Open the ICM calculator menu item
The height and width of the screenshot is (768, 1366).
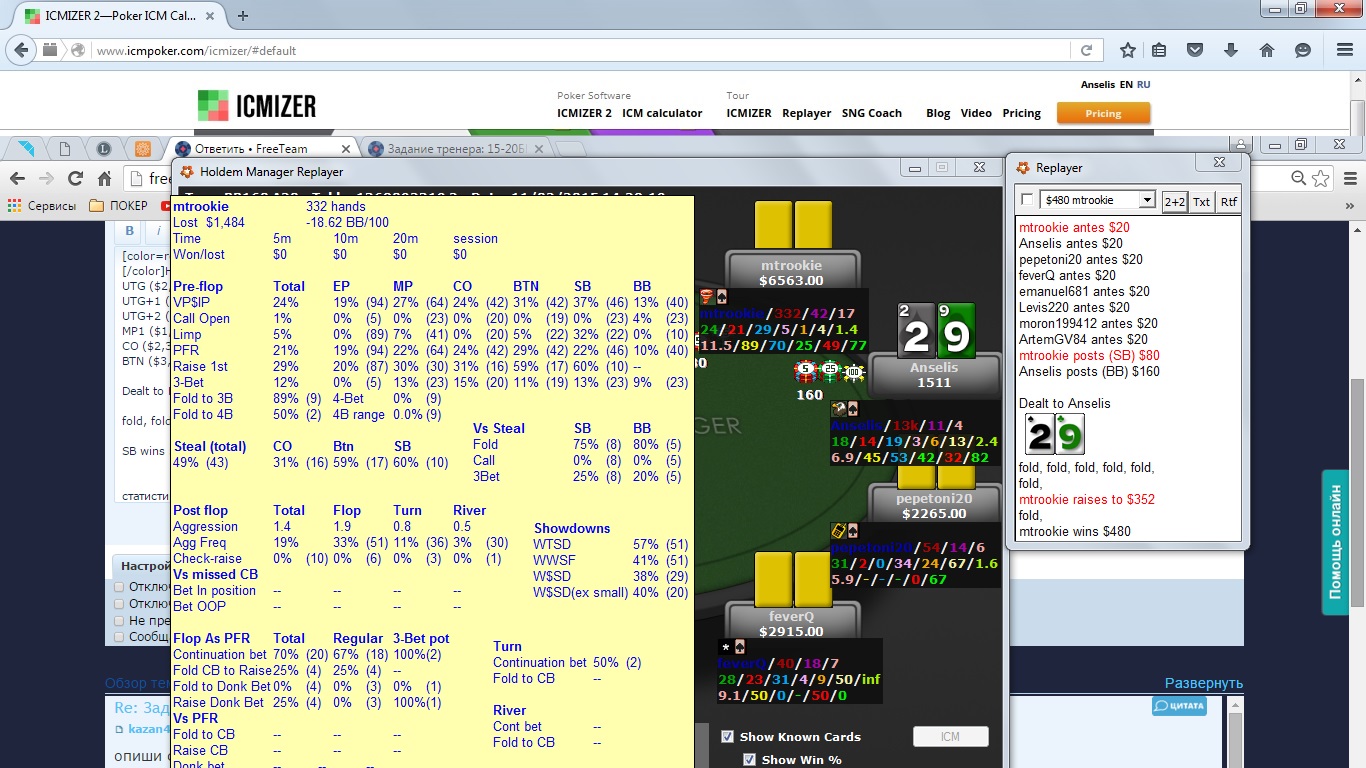pyautogui.click(x=662, y=113)
